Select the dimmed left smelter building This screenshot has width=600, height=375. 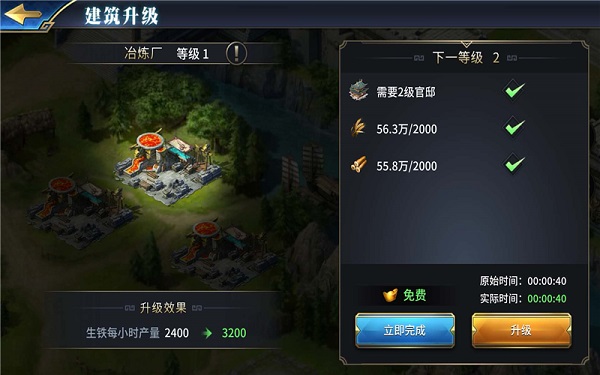78,211
